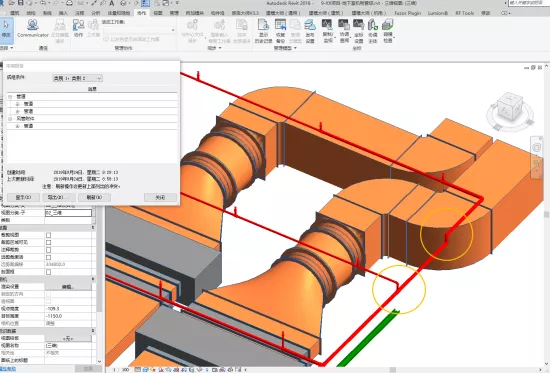Image resolution: width=550 pixels, height=373 pixels.
Task: Click Open folder icon in quick access toolbar
Action: 12,3
